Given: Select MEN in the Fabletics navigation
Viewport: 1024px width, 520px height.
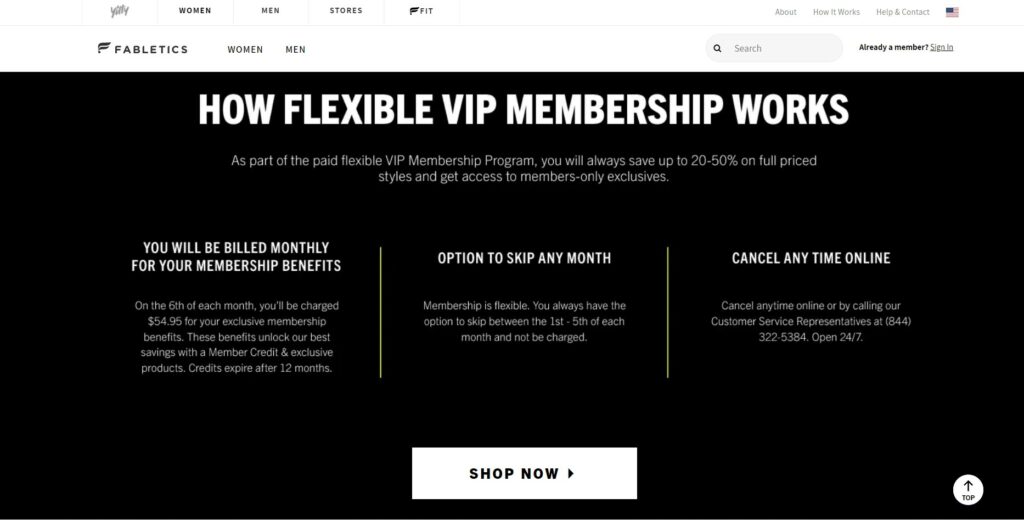Looking at the screenshot, I should (x=295, y=50).
